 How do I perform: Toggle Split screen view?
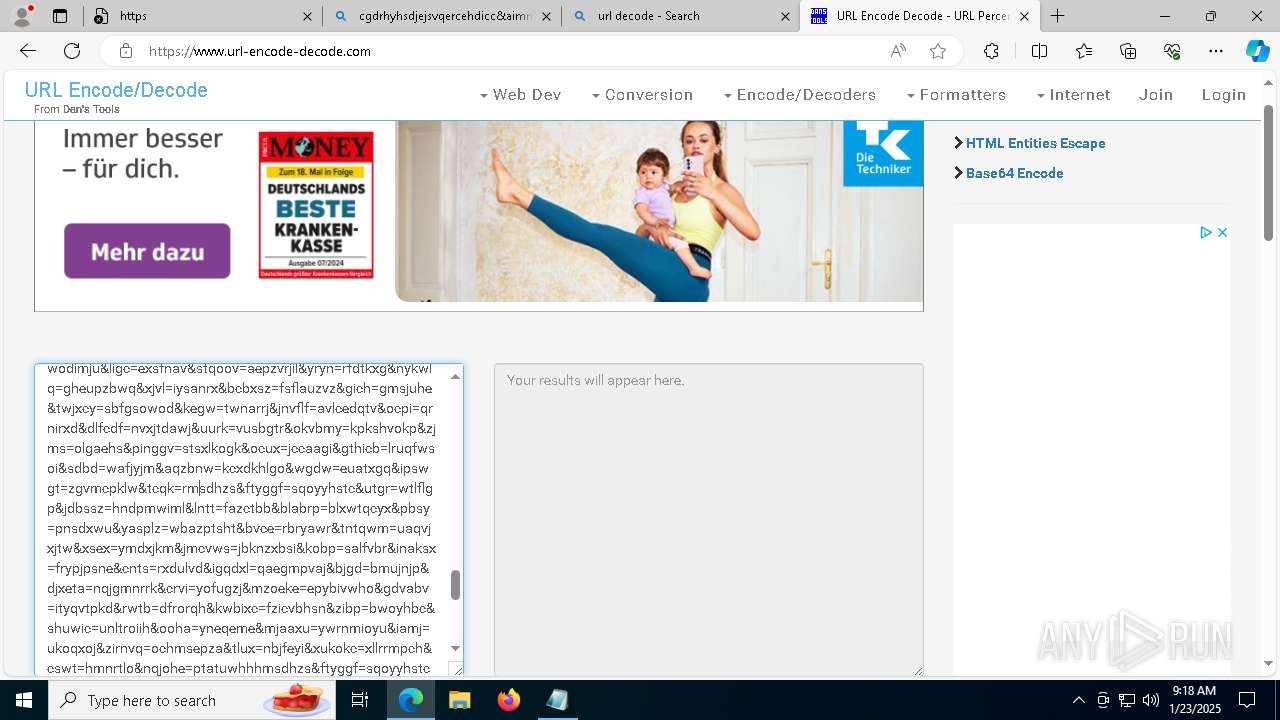pos(1039,51)
